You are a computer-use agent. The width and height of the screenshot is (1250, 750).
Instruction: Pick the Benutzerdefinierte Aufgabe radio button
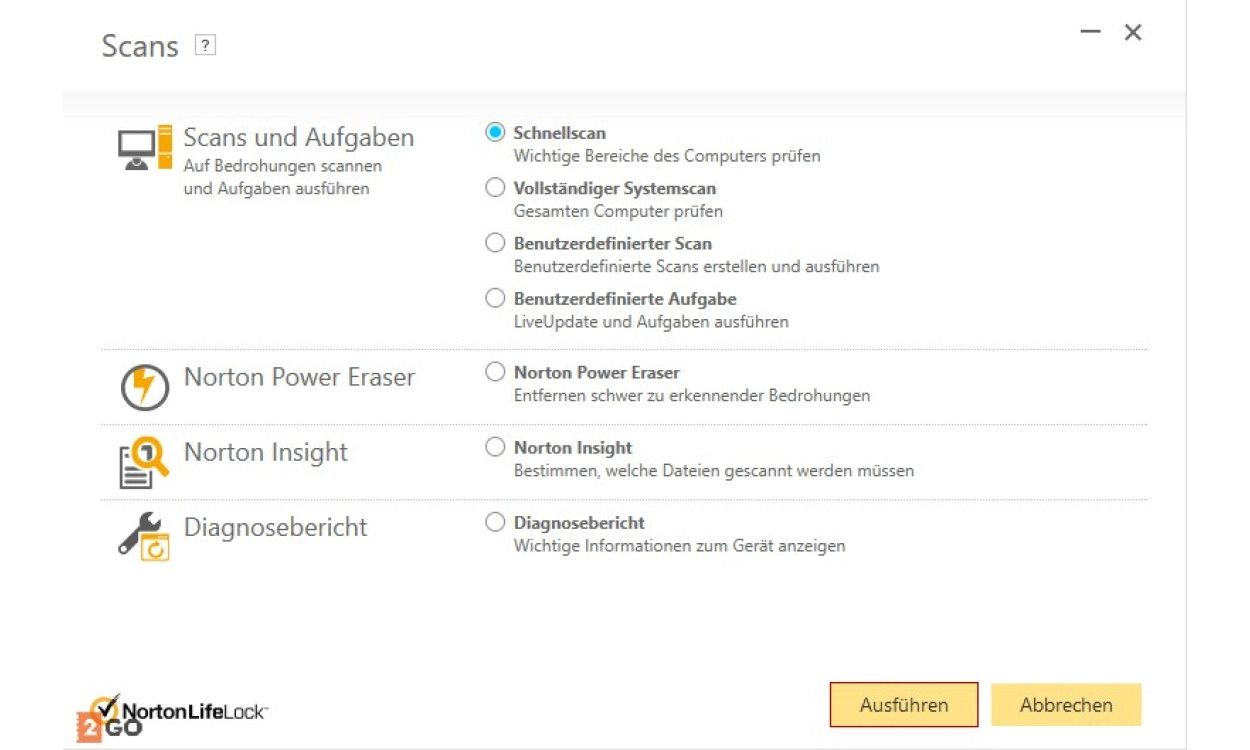tap(495, 298)
